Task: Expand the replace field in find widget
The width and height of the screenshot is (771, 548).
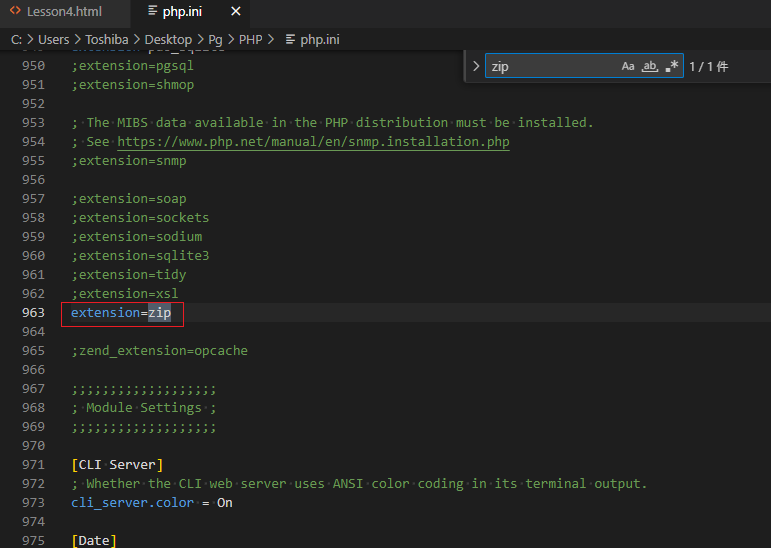Action: 475,66
